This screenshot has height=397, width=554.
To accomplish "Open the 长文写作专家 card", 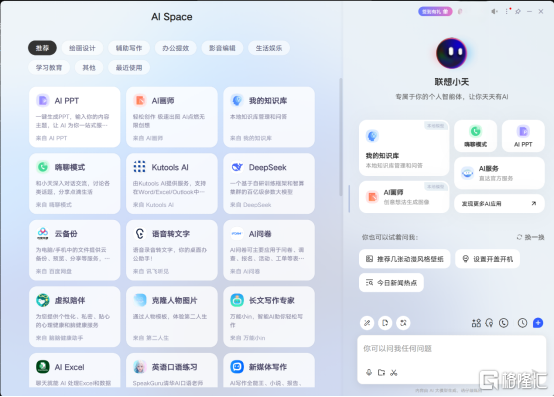I will pos(269,317).
